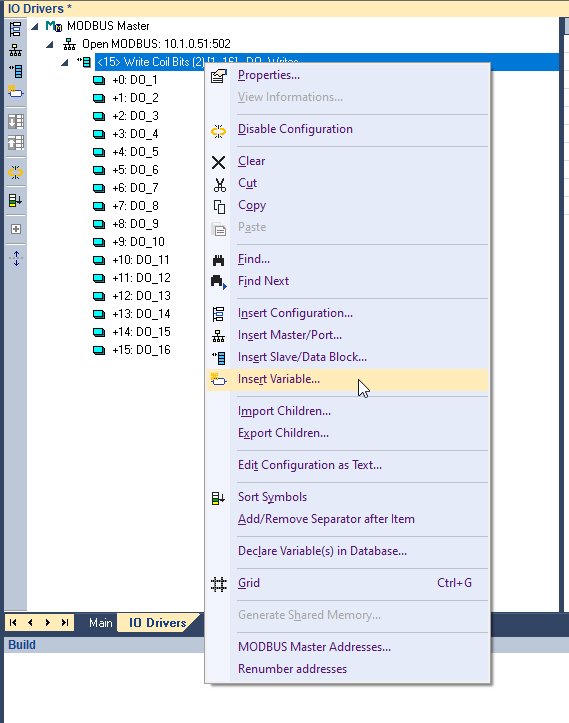Viewport: 569px width, 723px height.
Task: Choose Export Children... from menu
Action: pyautogui.click(x=283, y=433)
